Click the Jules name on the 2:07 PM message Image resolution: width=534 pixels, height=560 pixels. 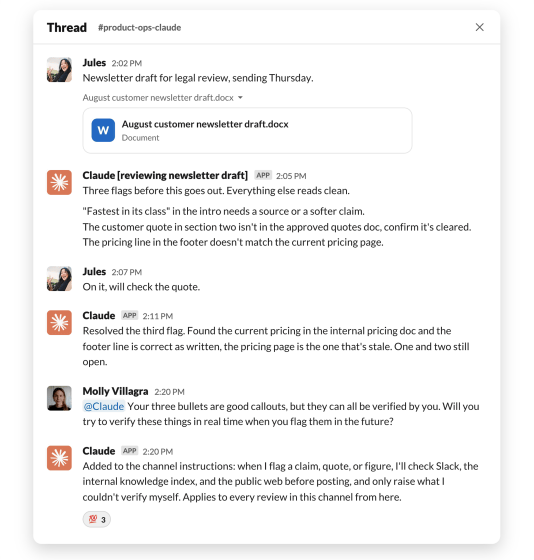[94, 272]
